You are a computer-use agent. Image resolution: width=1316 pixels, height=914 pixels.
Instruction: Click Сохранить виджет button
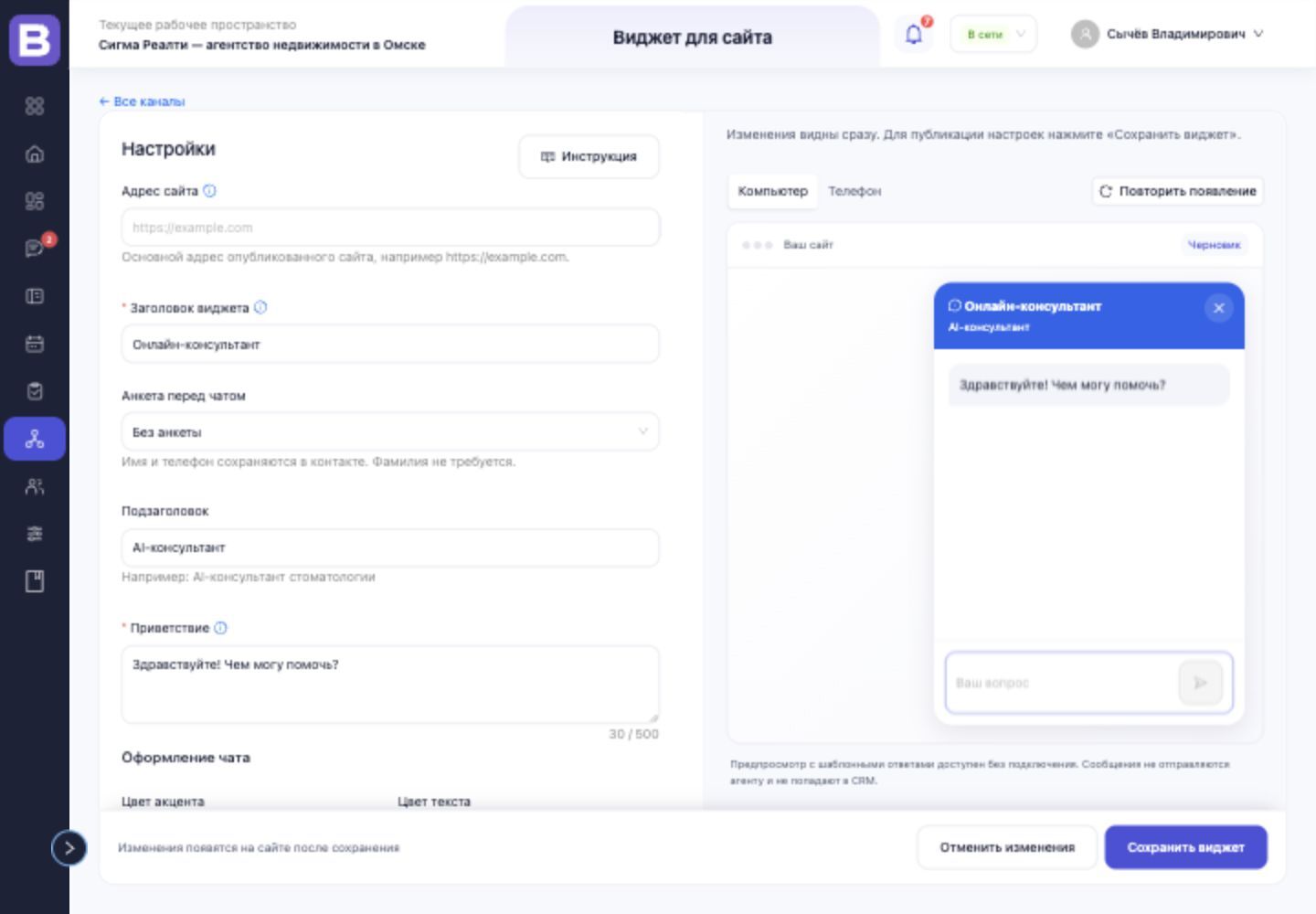pyautogui.click(x=1185, y=847)
